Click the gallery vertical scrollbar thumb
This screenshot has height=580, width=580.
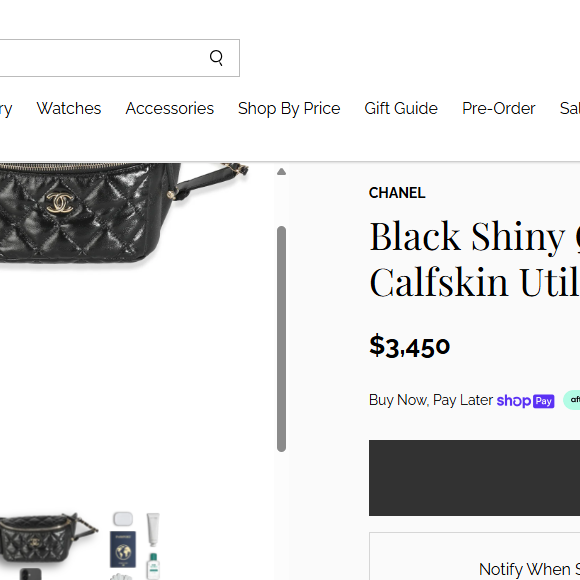(x=281, y=339)
